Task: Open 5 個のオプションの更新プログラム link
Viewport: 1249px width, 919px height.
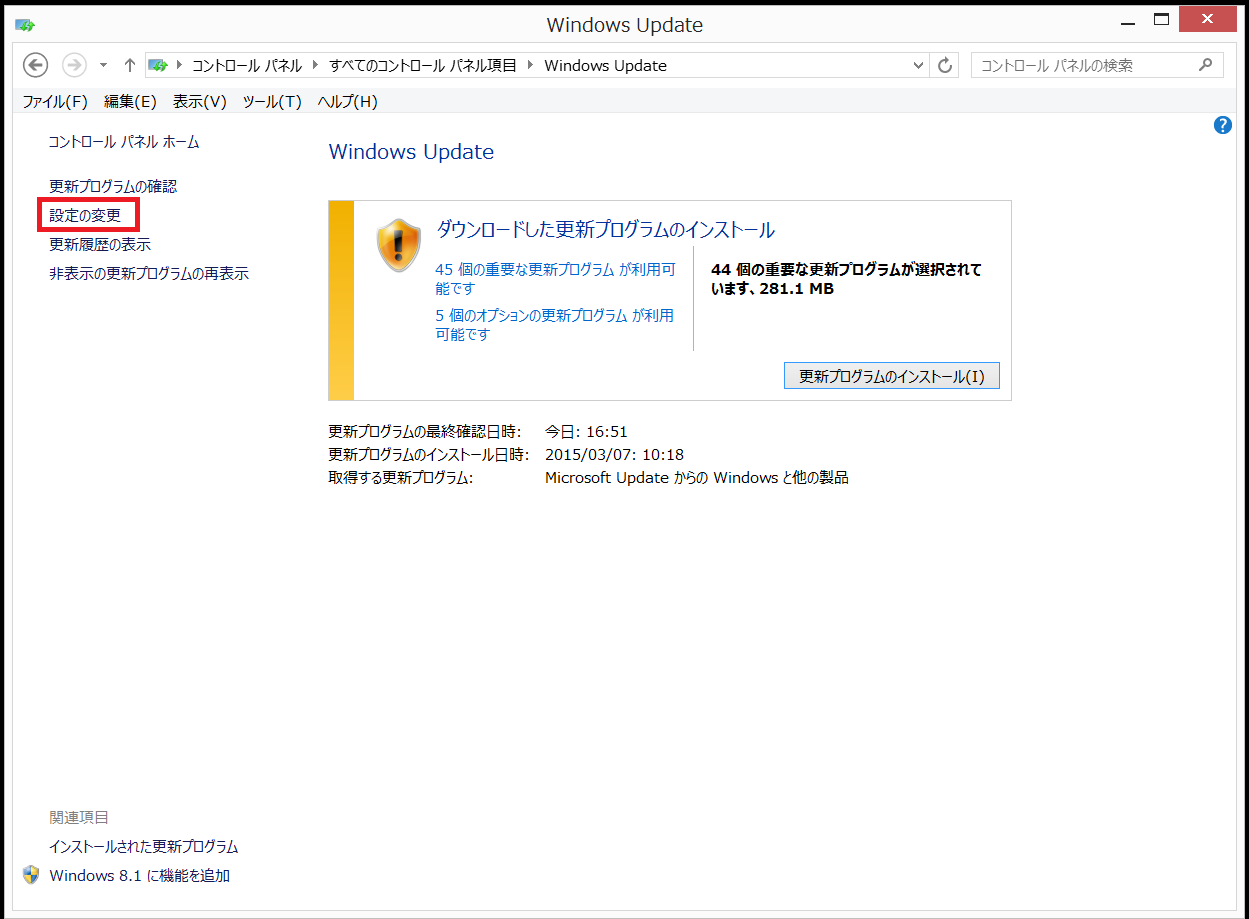Action: click(554, 315)
